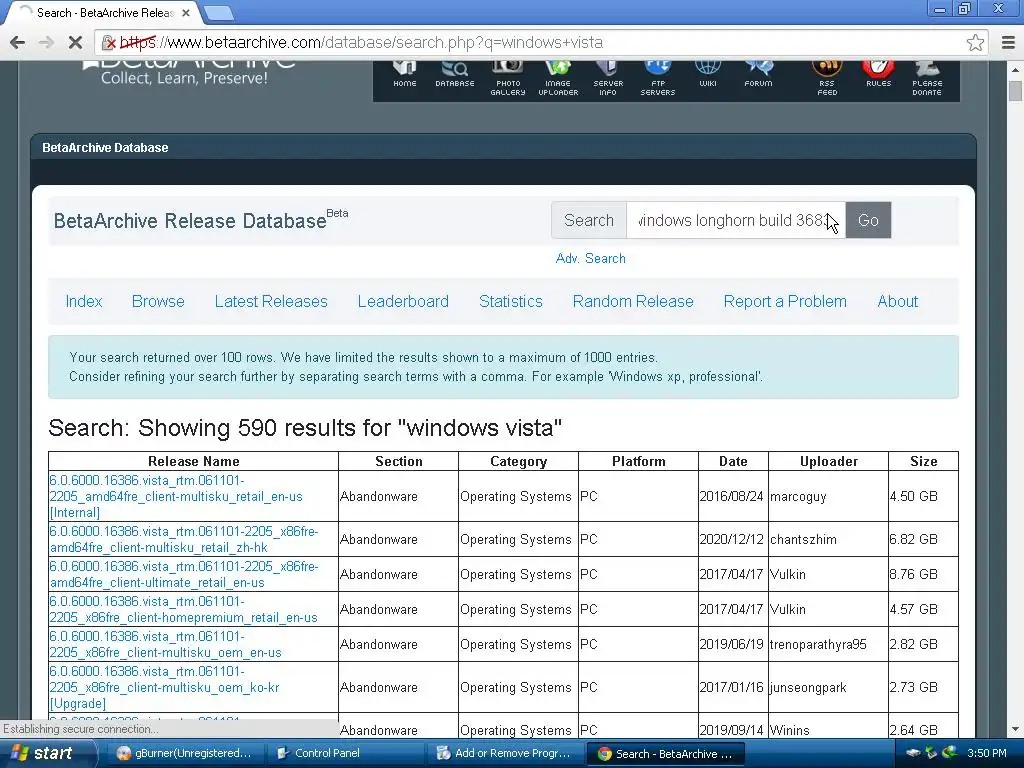1024x768 pixels.
Task: Click the date 2020/12/12 cell
Action: (731, 539)
